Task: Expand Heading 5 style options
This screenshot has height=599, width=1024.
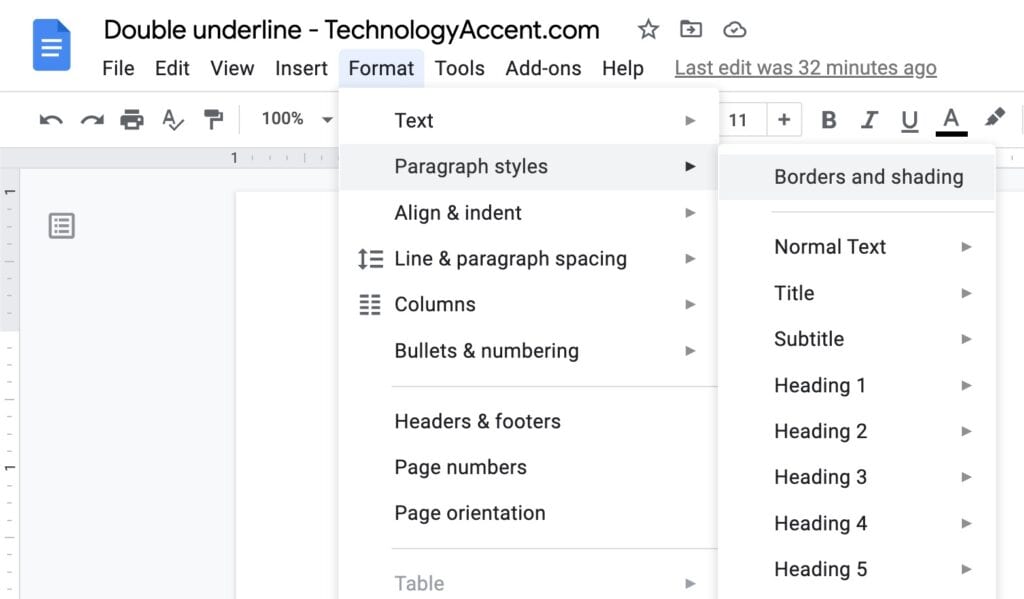Action: click(857, 569)
